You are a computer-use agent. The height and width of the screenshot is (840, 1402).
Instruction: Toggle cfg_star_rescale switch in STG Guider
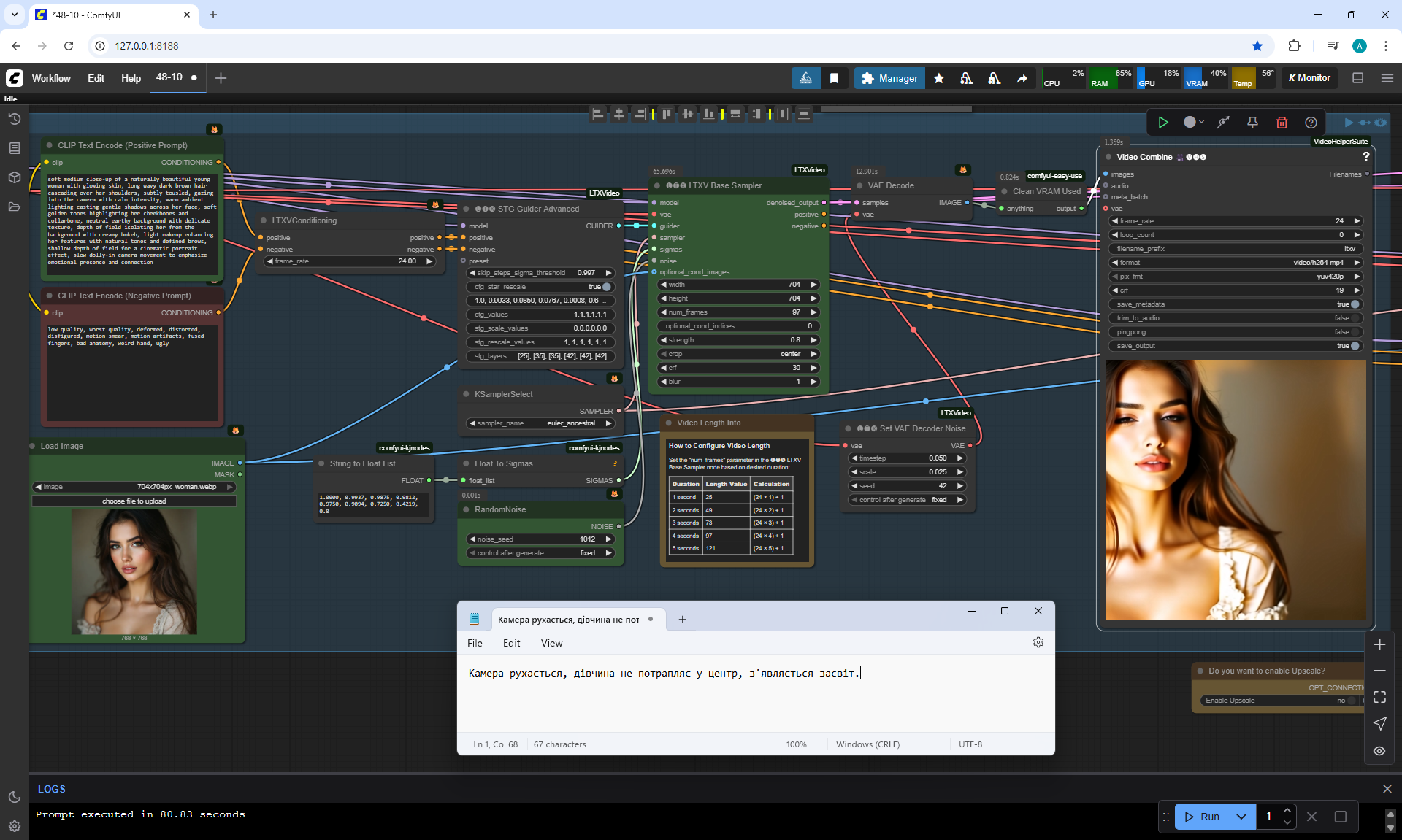point(606,287)
